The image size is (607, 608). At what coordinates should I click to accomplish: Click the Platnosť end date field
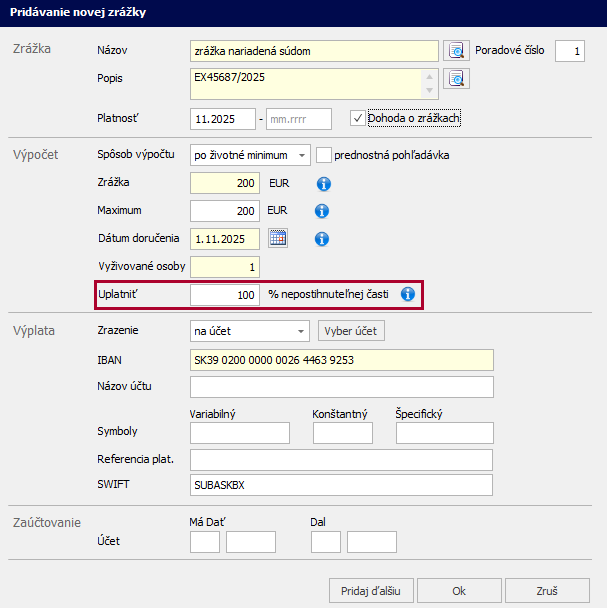[298, 120]
